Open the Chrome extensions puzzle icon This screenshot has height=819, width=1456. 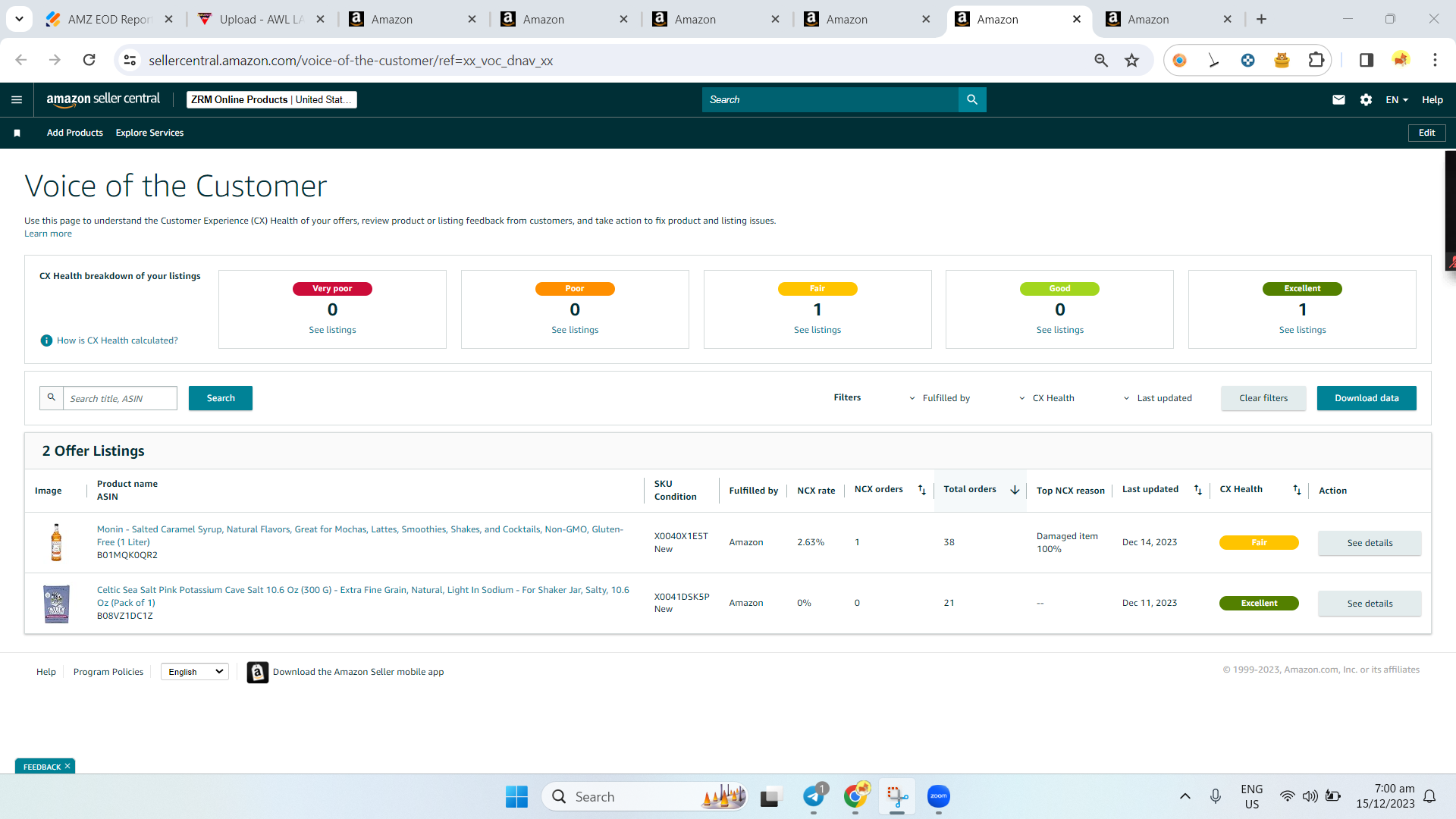(1316, 60)
